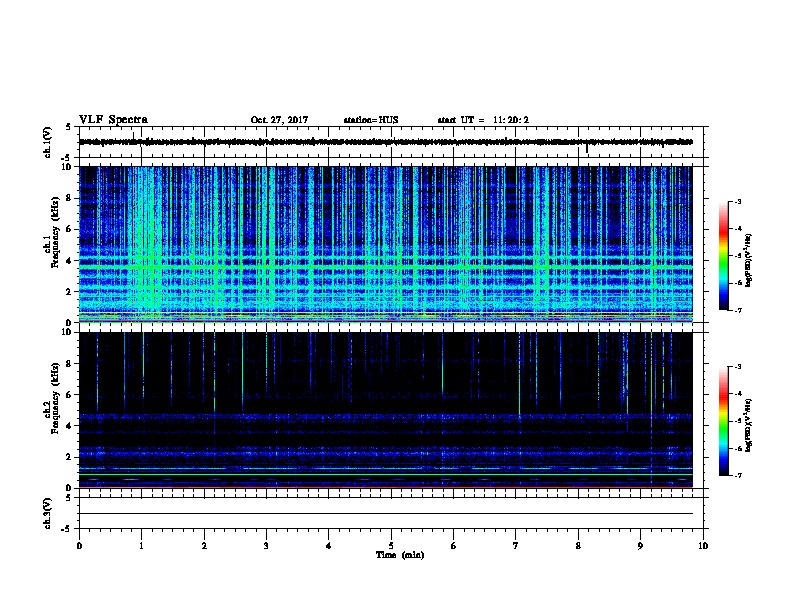This screenshot has width=792, height=612.
Task: Click the '-7' label on ch.2 color bar
Action: pyautogui.click(x=737, y=476)
